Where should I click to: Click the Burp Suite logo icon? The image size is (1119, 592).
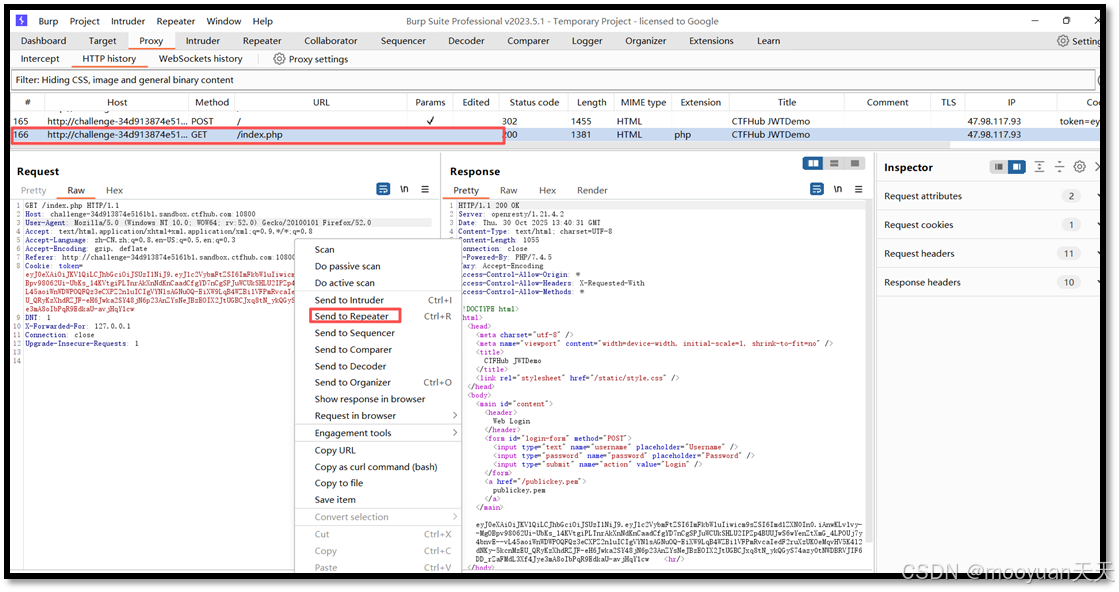(x=21, y=21)
